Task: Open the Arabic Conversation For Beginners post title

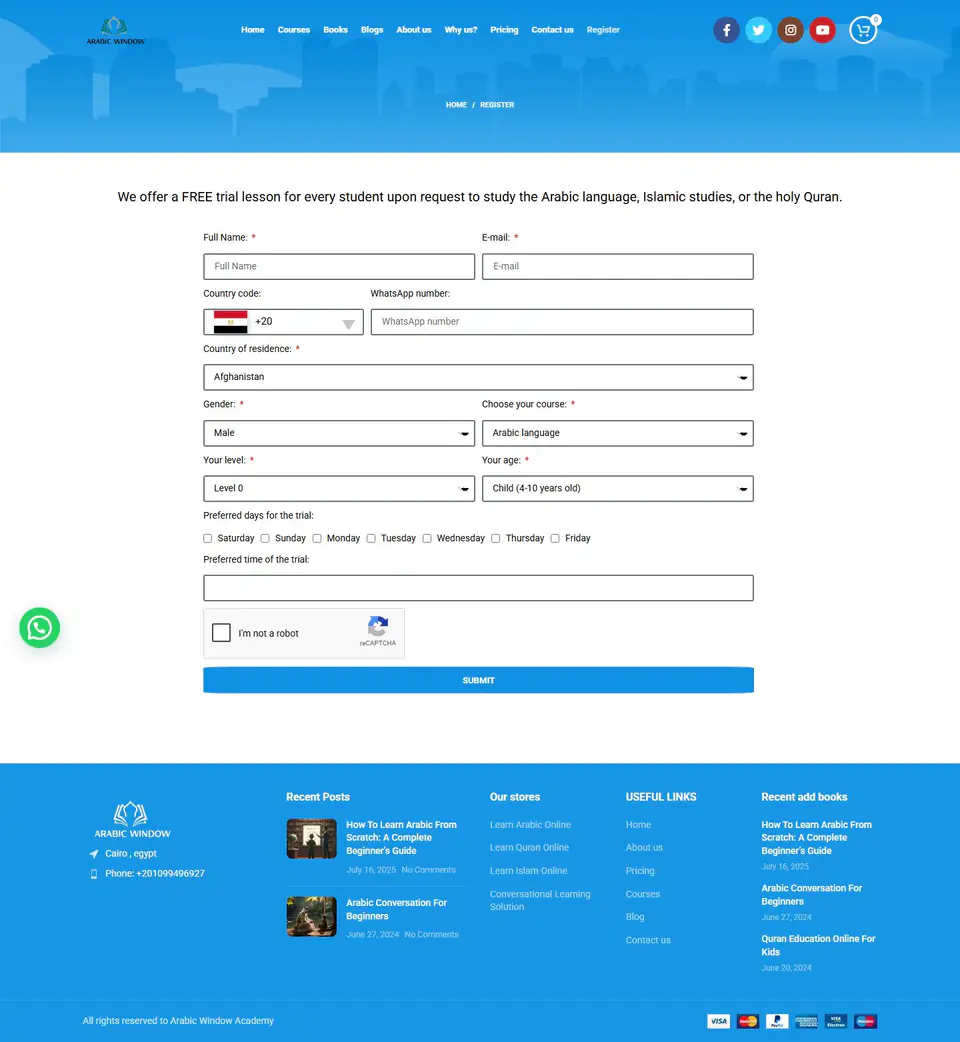Action: 396,909
